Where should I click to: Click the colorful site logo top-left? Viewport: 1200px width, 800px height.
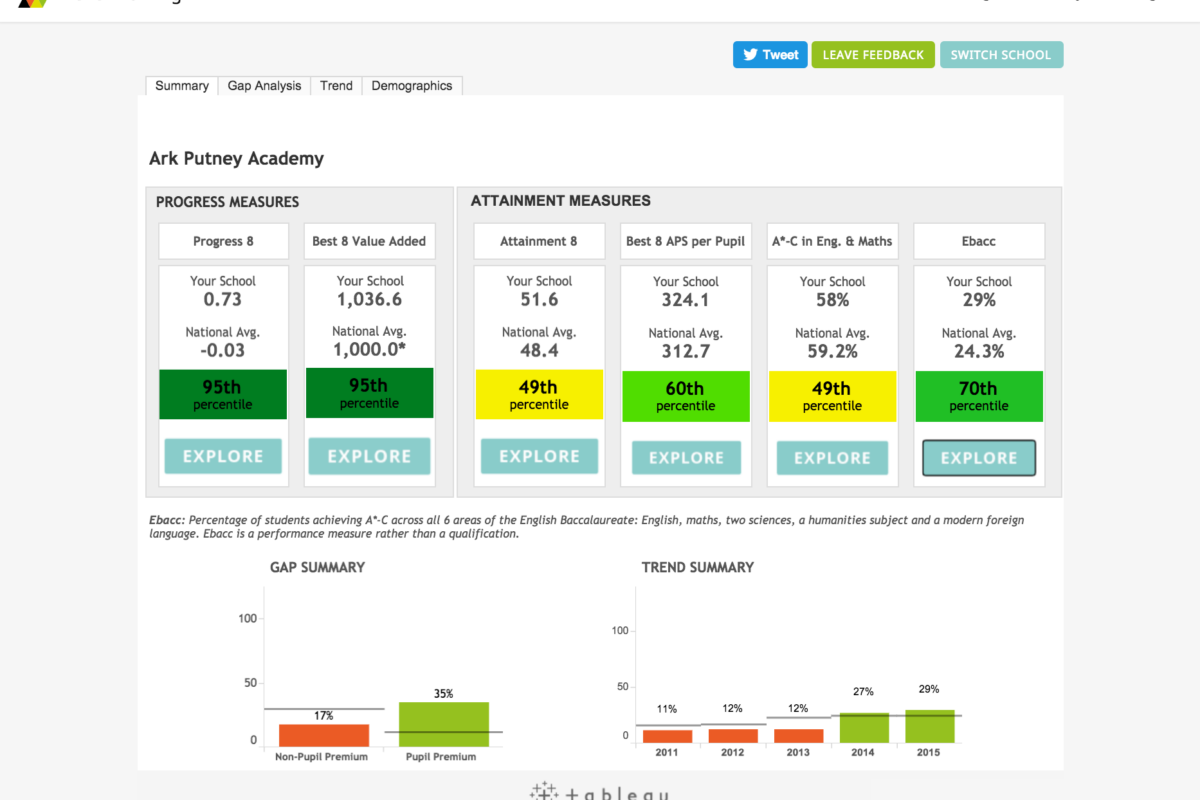32,4
